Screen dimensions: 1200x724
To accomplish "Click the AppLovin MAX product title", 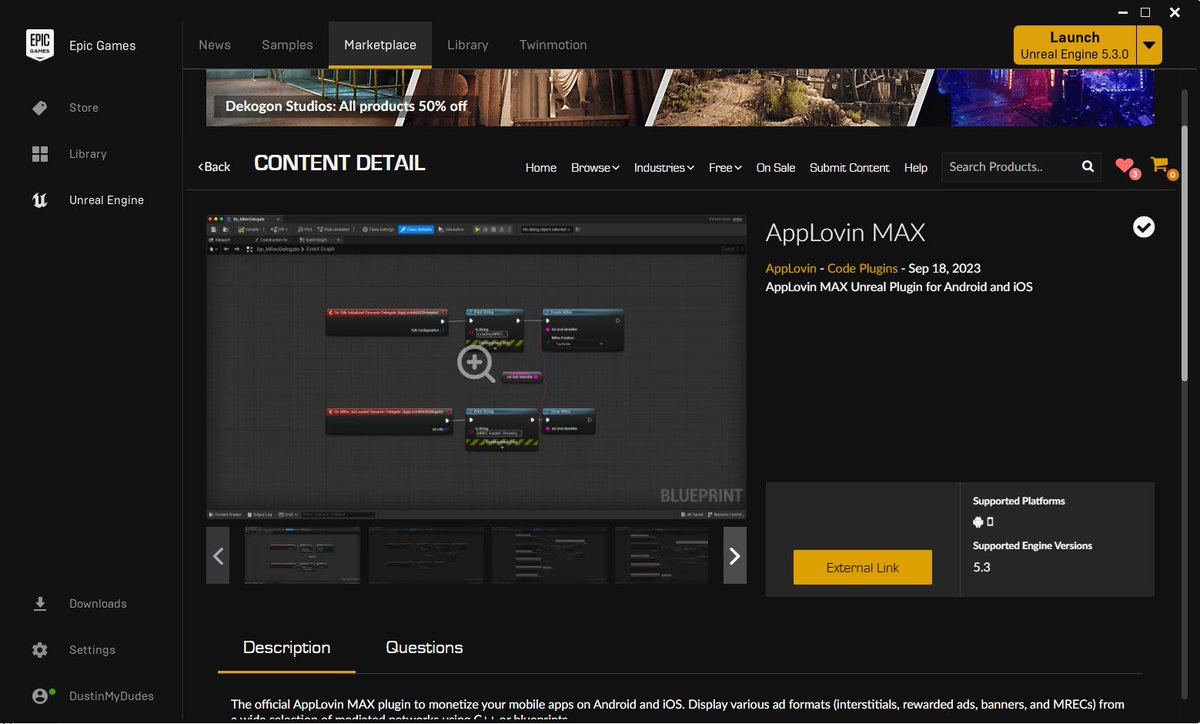I will (x=846, y=233).
